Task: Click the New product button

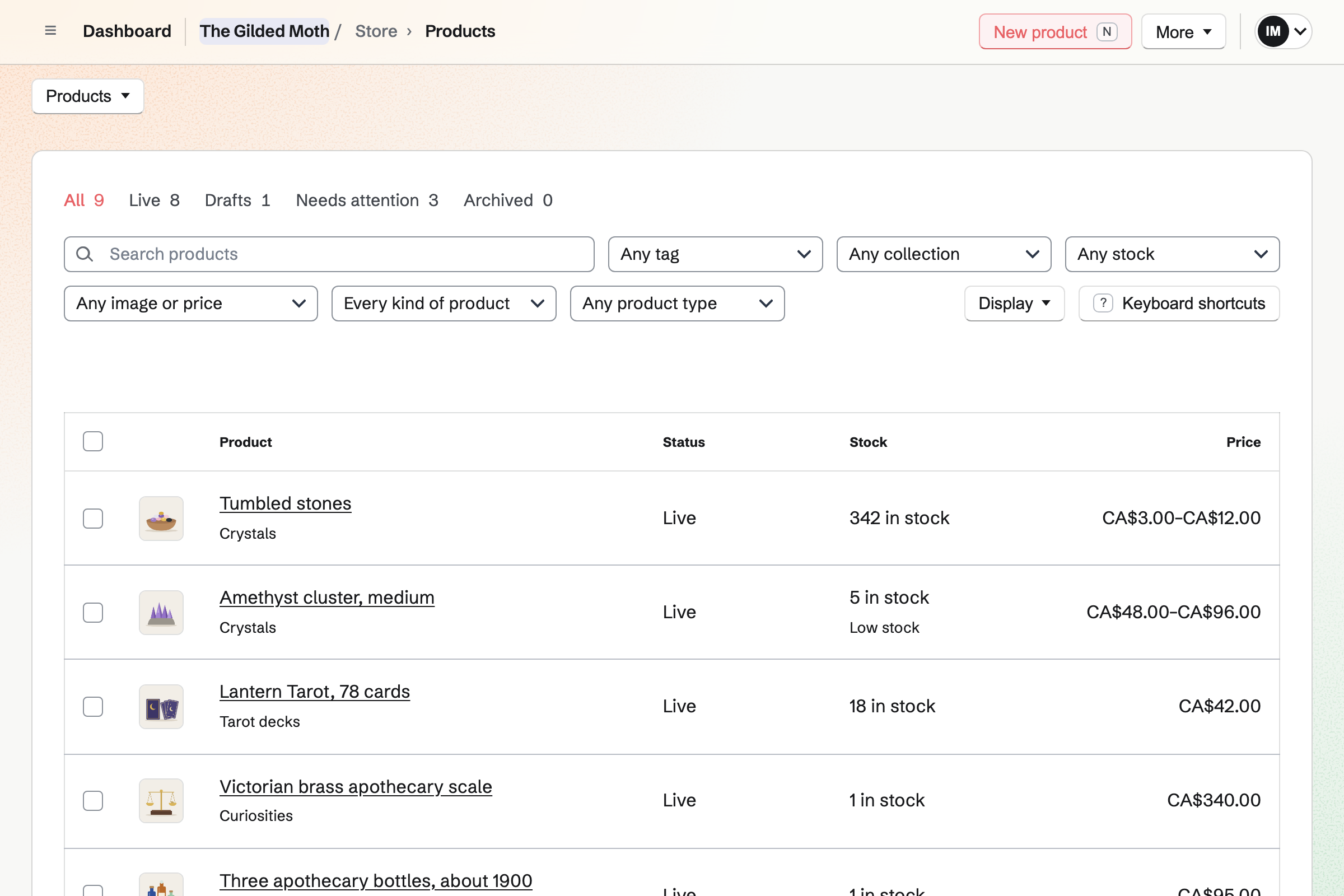Action: coord(1055,31)
